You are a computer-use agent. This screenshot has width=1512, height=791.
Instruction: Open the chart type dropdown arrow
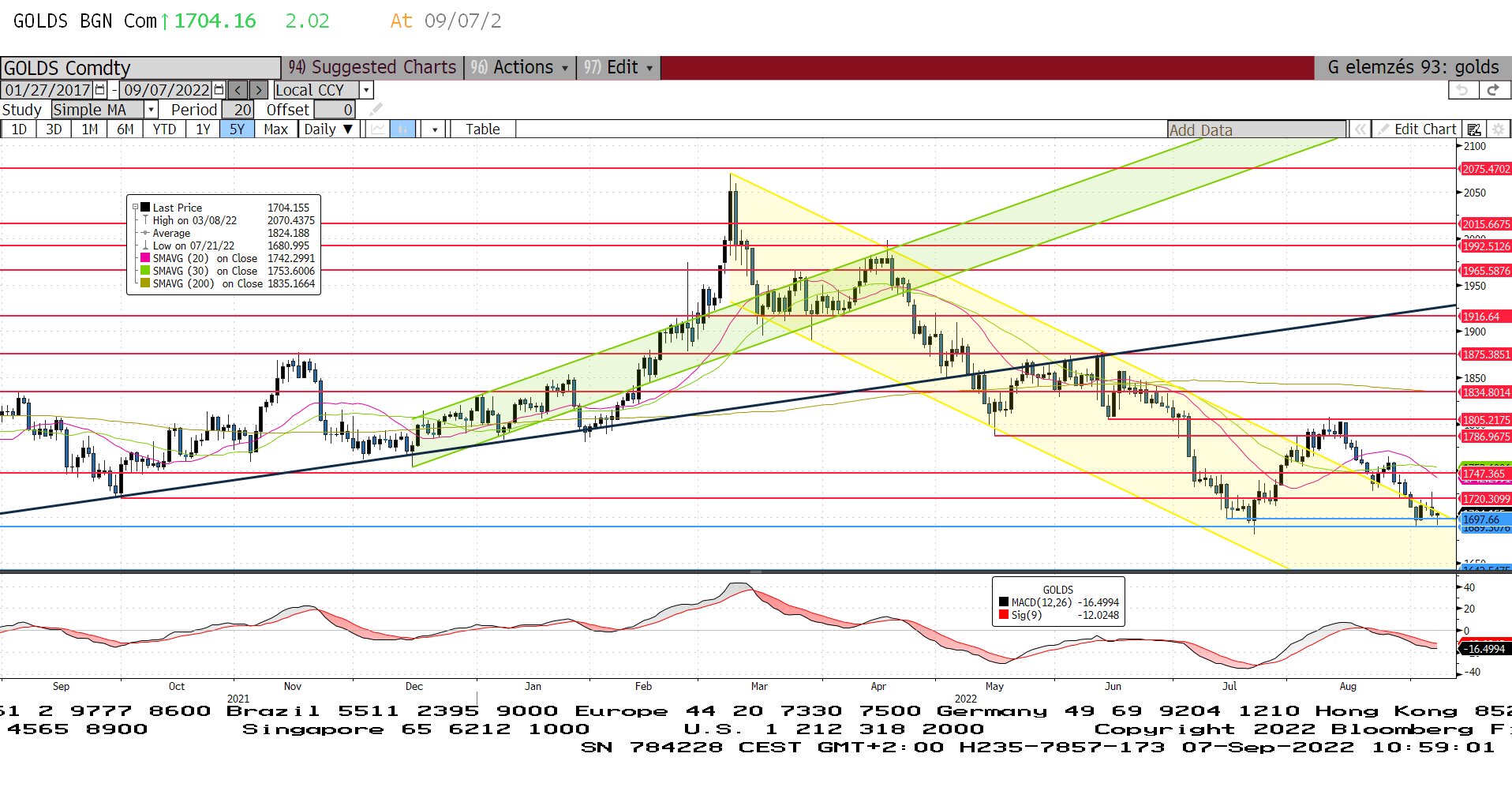(x=435, y=129)
